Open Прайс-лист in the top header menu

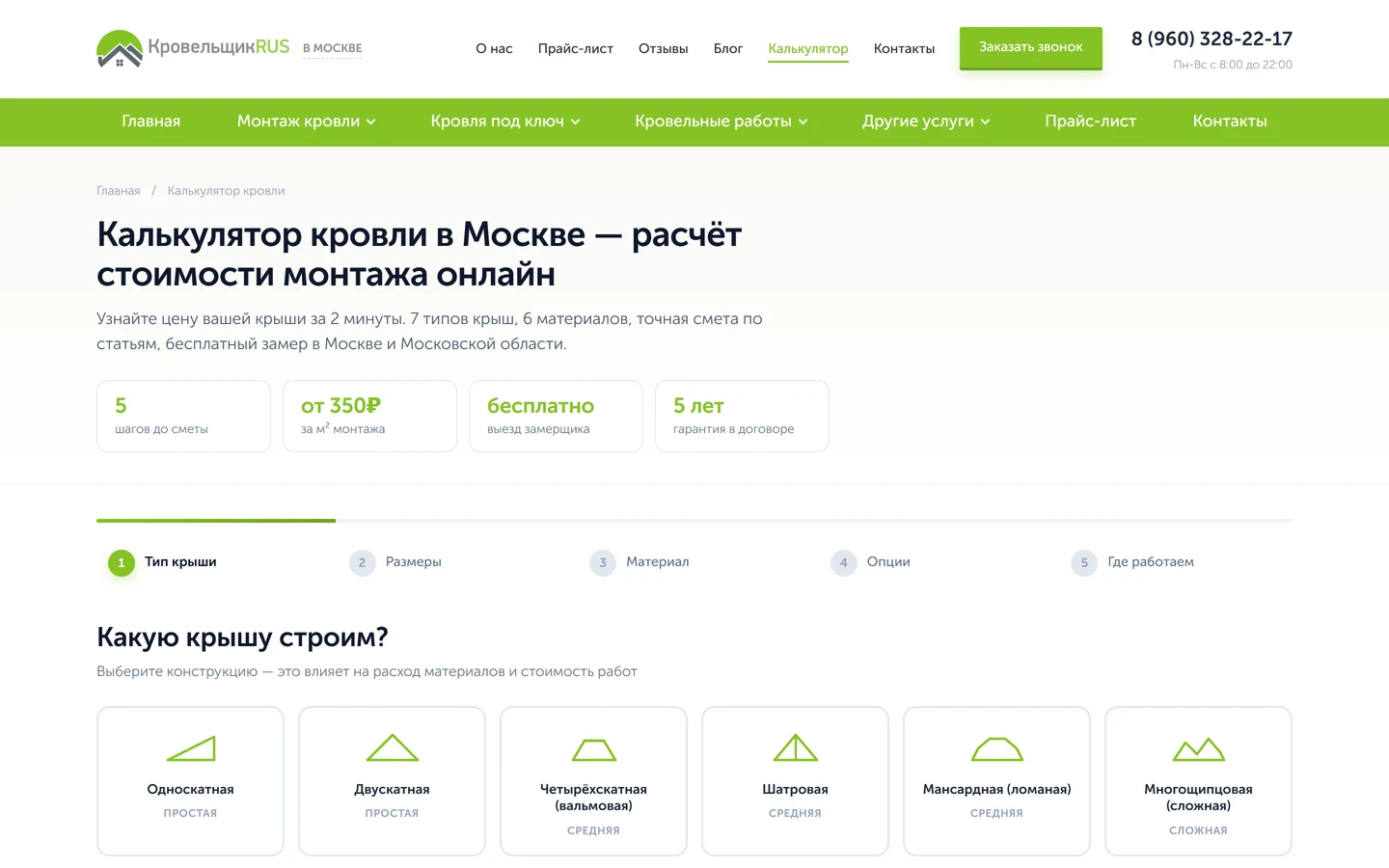[x=576, y=48]
